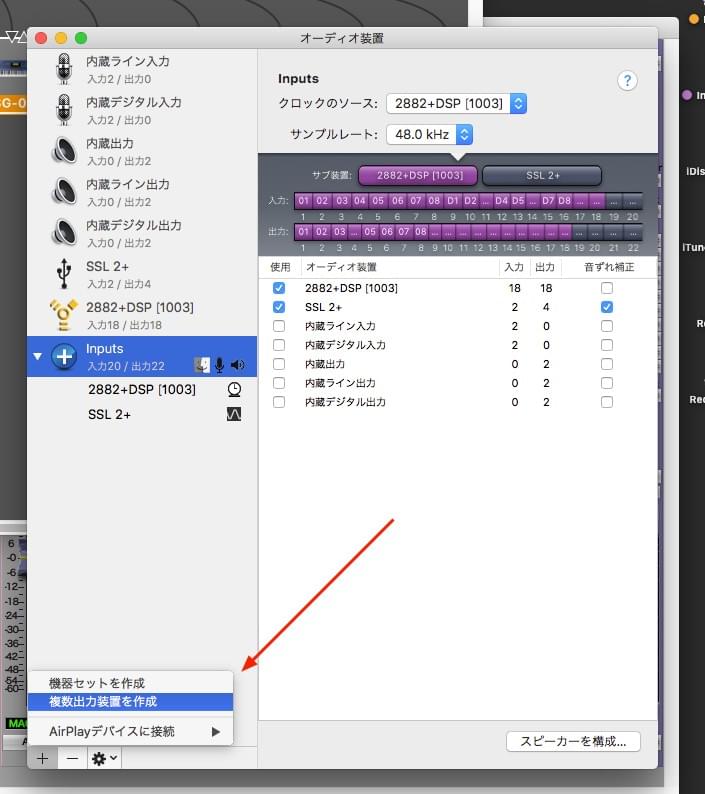The height and width of the screenshot is (794, 705).
Task: Click input channel block 01
Action: (x=303, y=201)
